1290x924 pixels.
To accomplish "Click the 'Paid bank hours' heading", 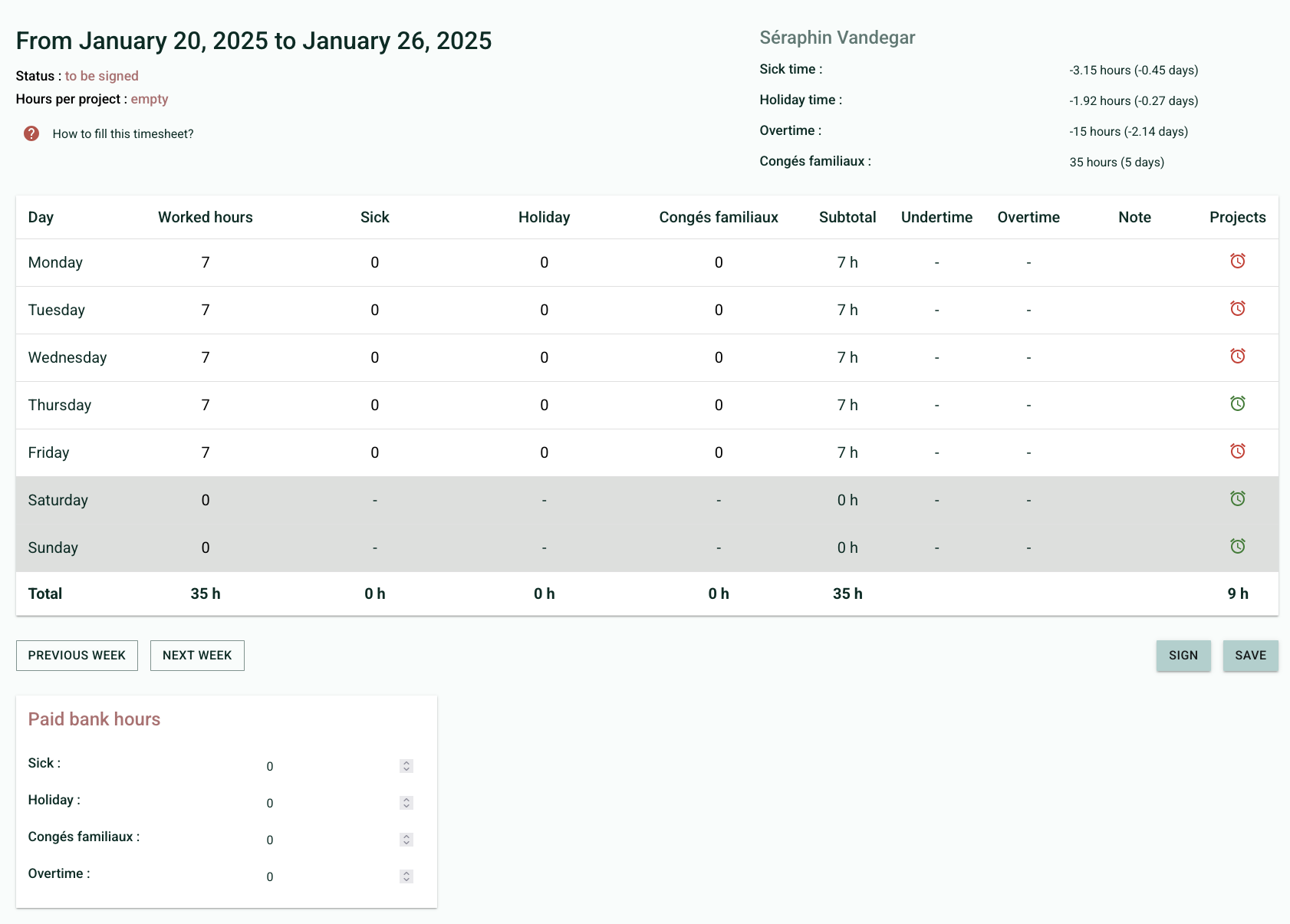I will (x=94, y=718).
